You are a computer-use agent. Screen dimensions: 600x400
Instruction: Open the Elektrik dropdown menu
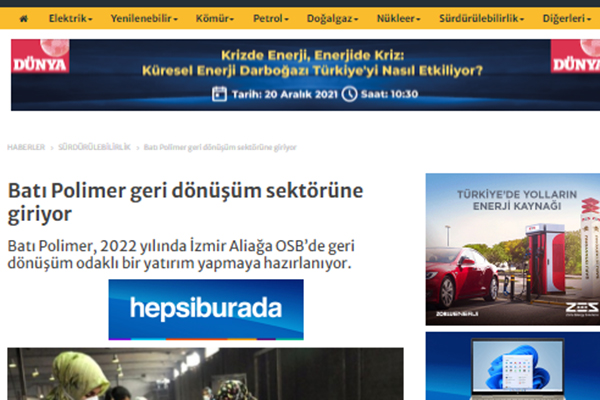70,18
